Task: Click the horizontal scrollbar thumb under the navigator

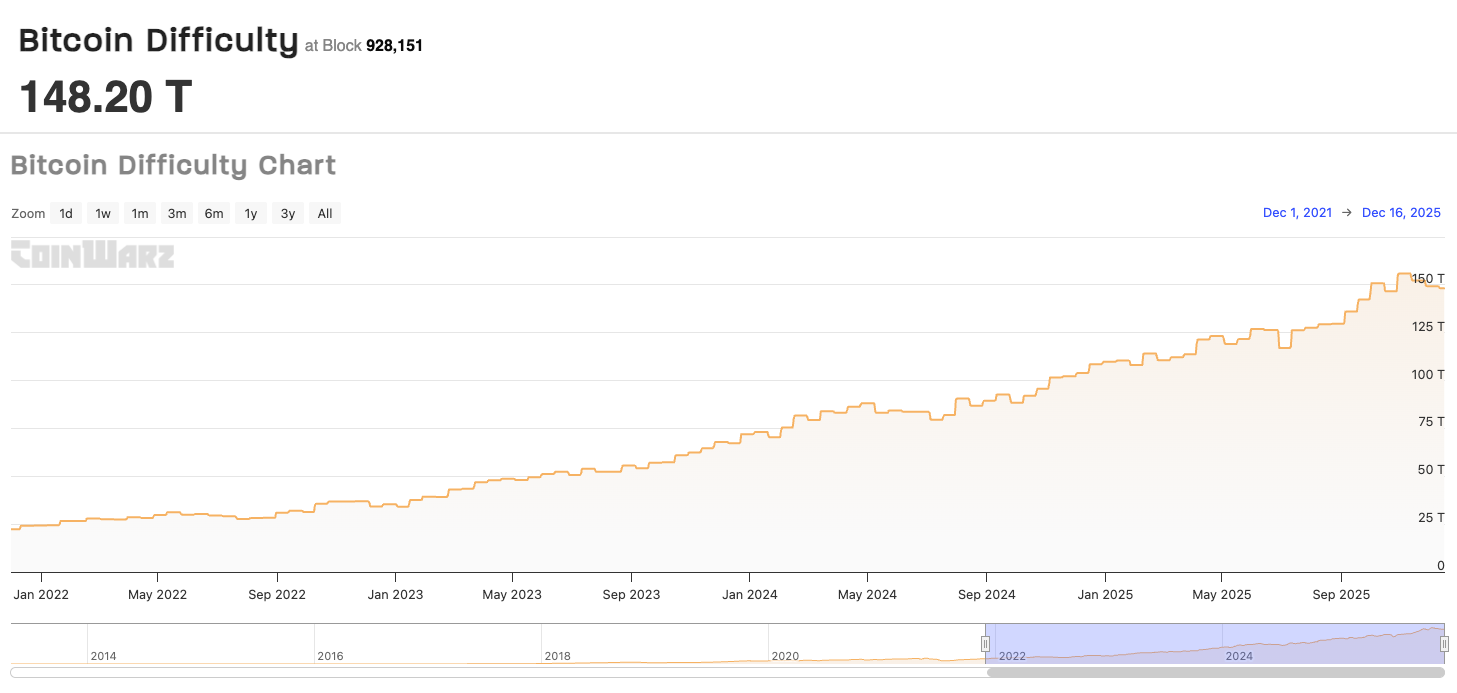Action: pyautogui.click(x=1216, y=672)
